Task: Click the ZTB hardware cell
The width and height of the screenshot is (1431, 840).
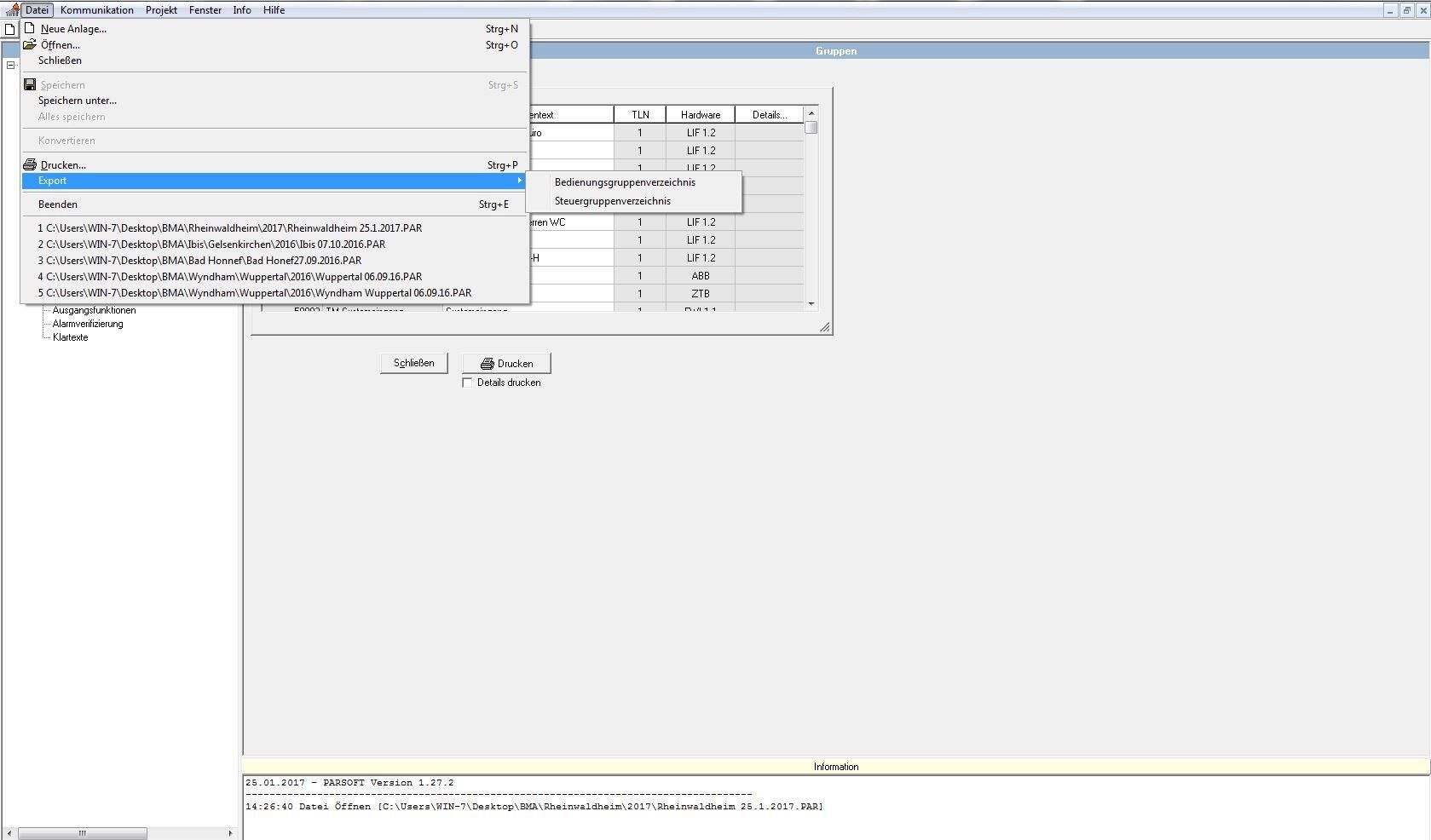Action: (x=701, y=294)
